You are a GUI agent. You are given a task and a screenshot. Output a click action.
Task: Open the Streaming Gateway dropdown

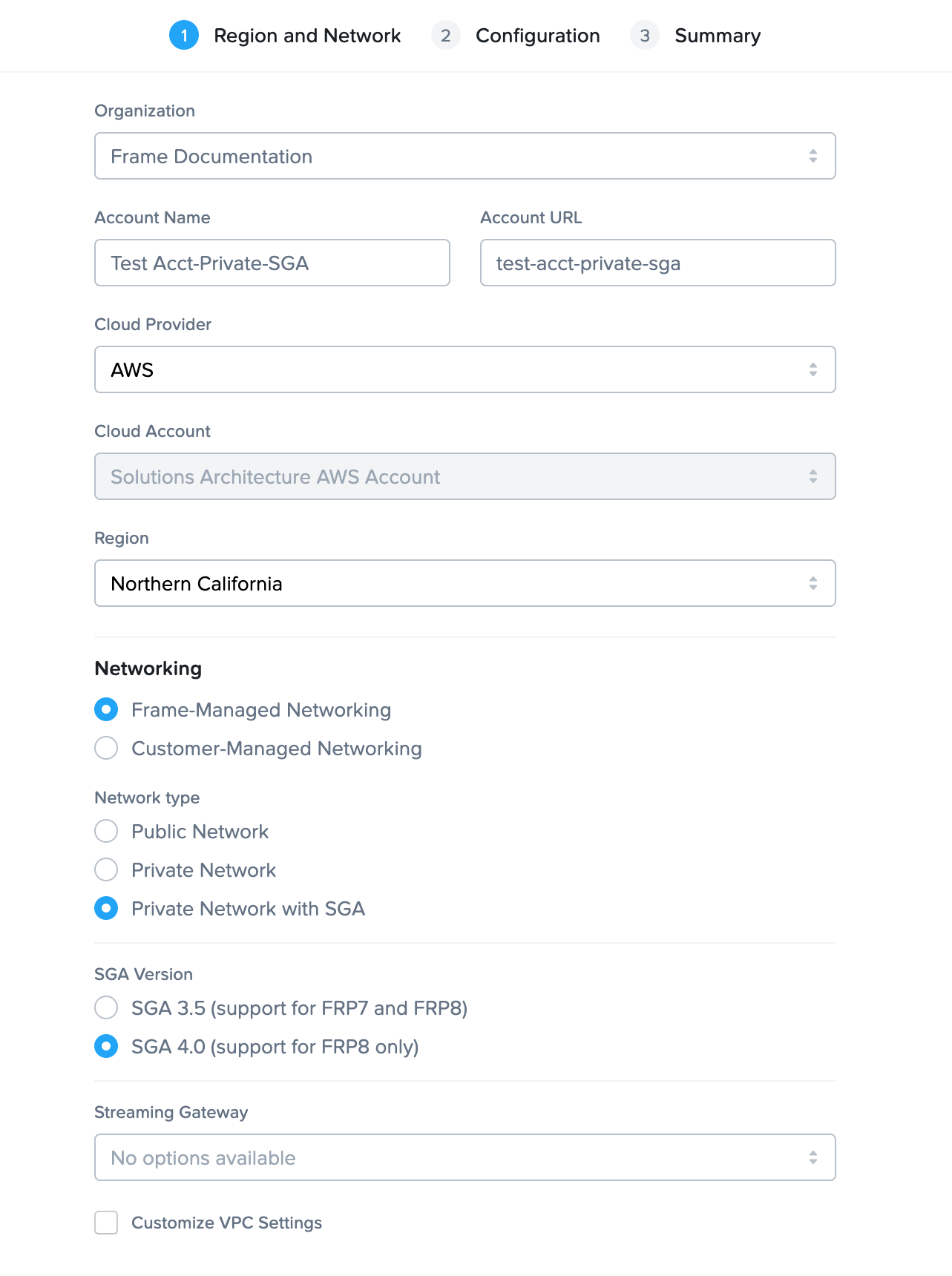464,1157
